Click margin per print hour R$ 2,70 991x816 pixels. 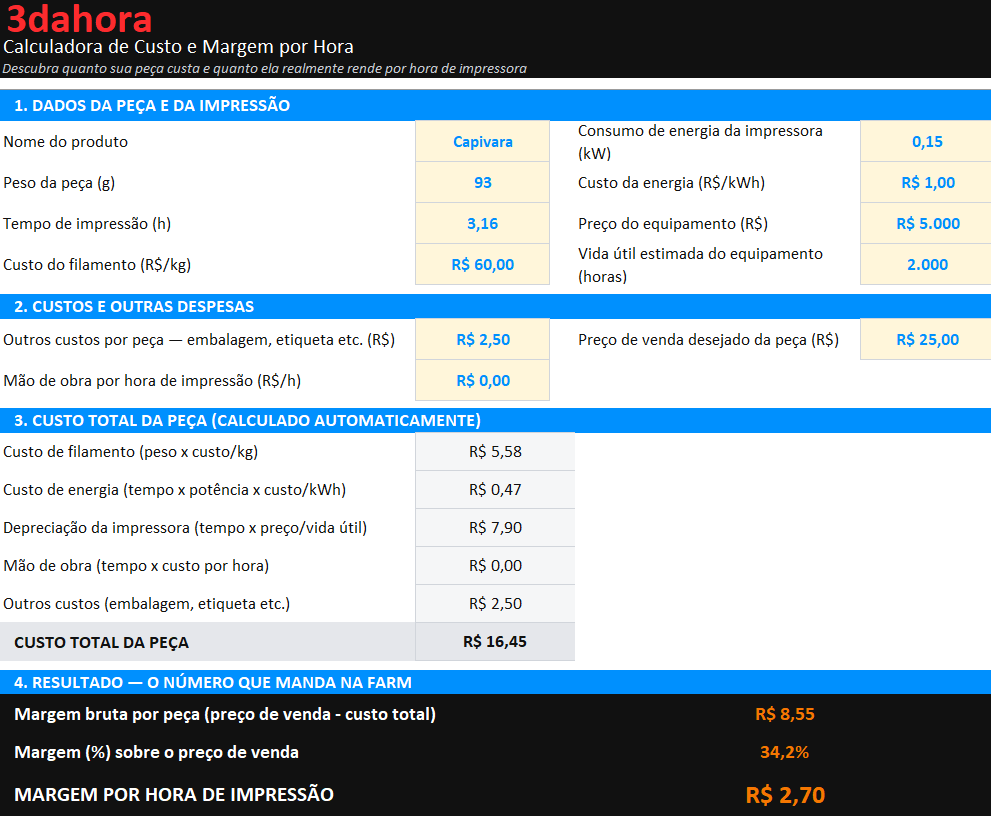pos(785,795)
